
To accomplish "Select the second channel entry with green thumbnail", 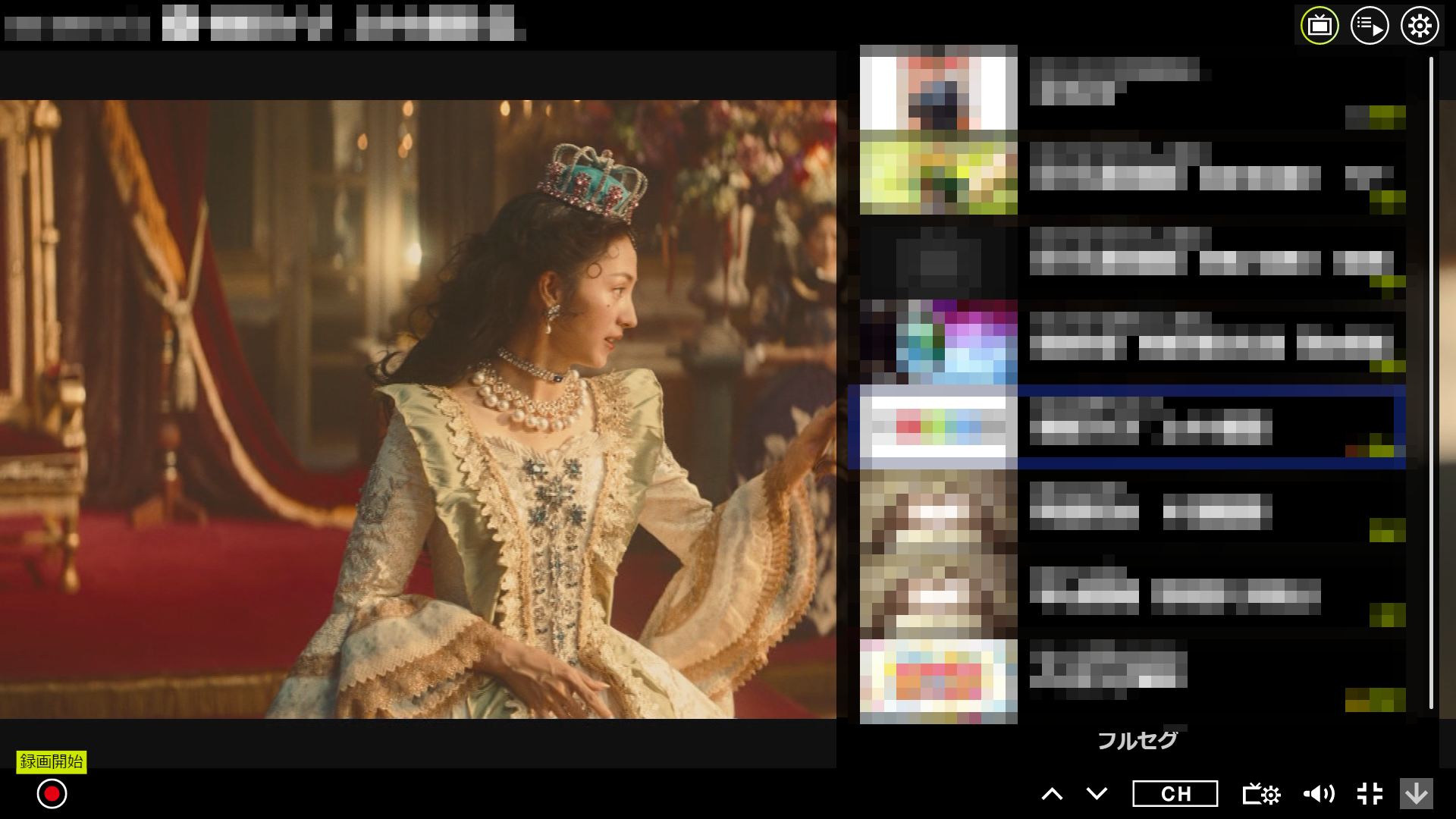I will [x=938, y=173].
